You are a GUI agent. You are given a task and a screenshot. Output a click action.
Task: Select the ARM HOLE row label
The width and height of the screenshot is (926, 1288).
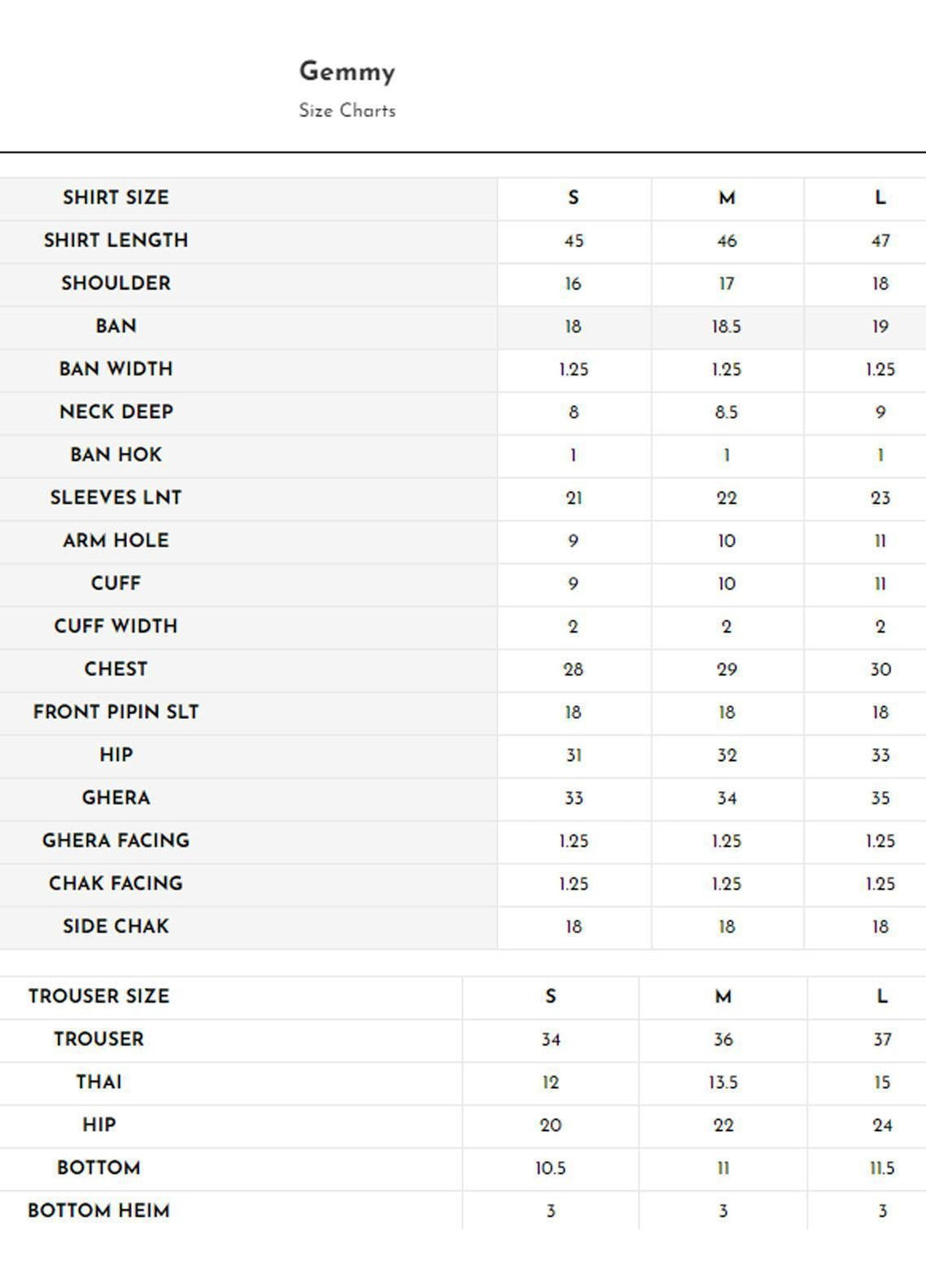(116, 540)
